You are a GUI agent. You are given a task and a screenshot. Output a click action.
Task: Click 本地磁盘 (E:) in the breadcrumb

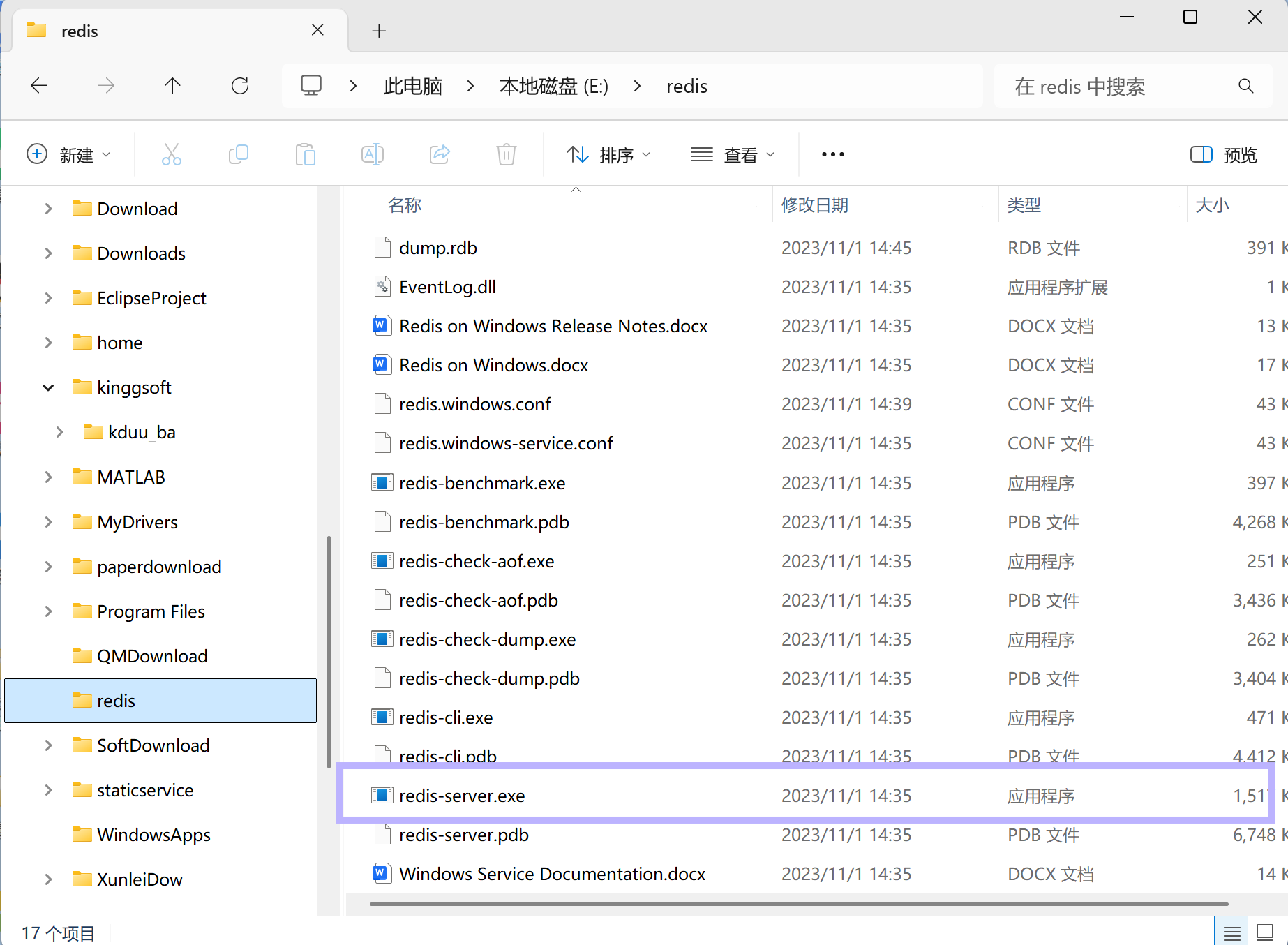(x=554, y=86)
